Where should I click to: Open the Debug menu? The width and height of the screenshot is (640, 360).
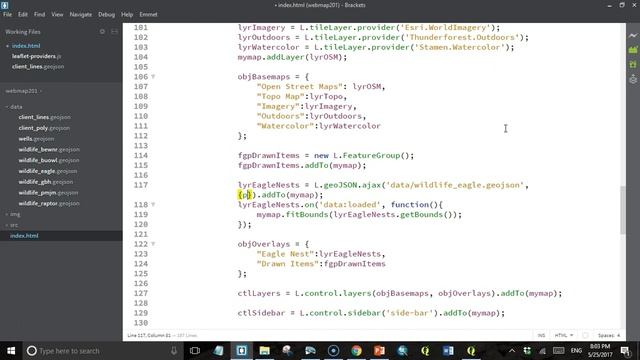(x=107, y=14)
